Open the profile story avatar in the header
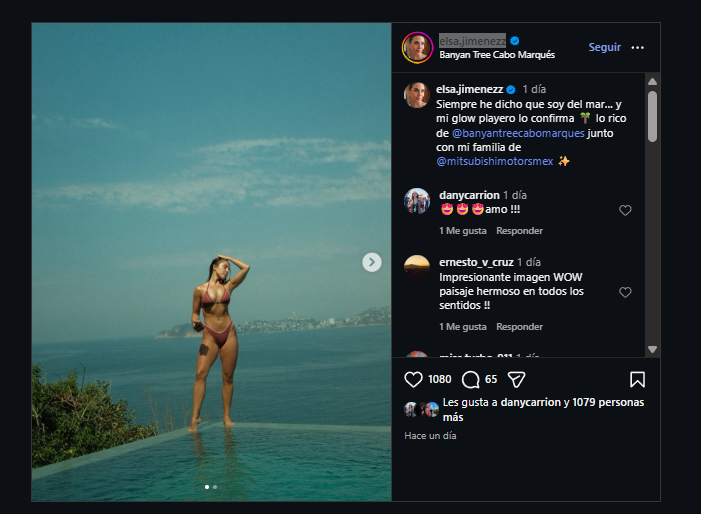This screenshot has height=514, width=701. click(417, 47)
